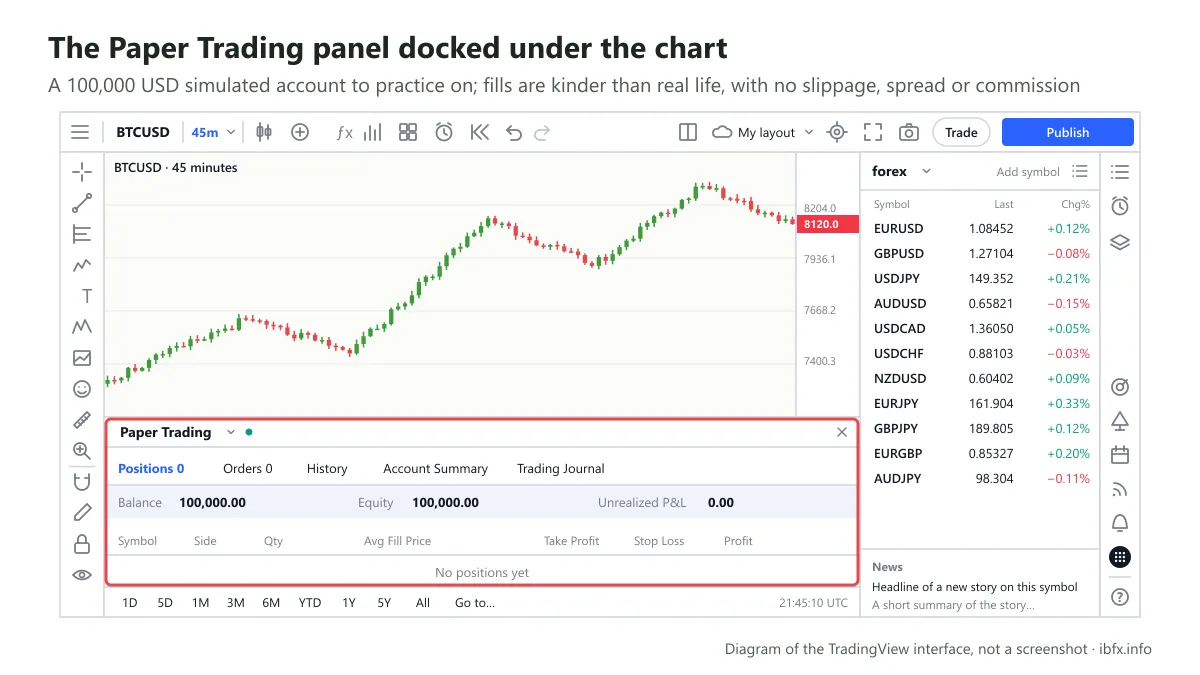Open the History tab

pos(327,468)
